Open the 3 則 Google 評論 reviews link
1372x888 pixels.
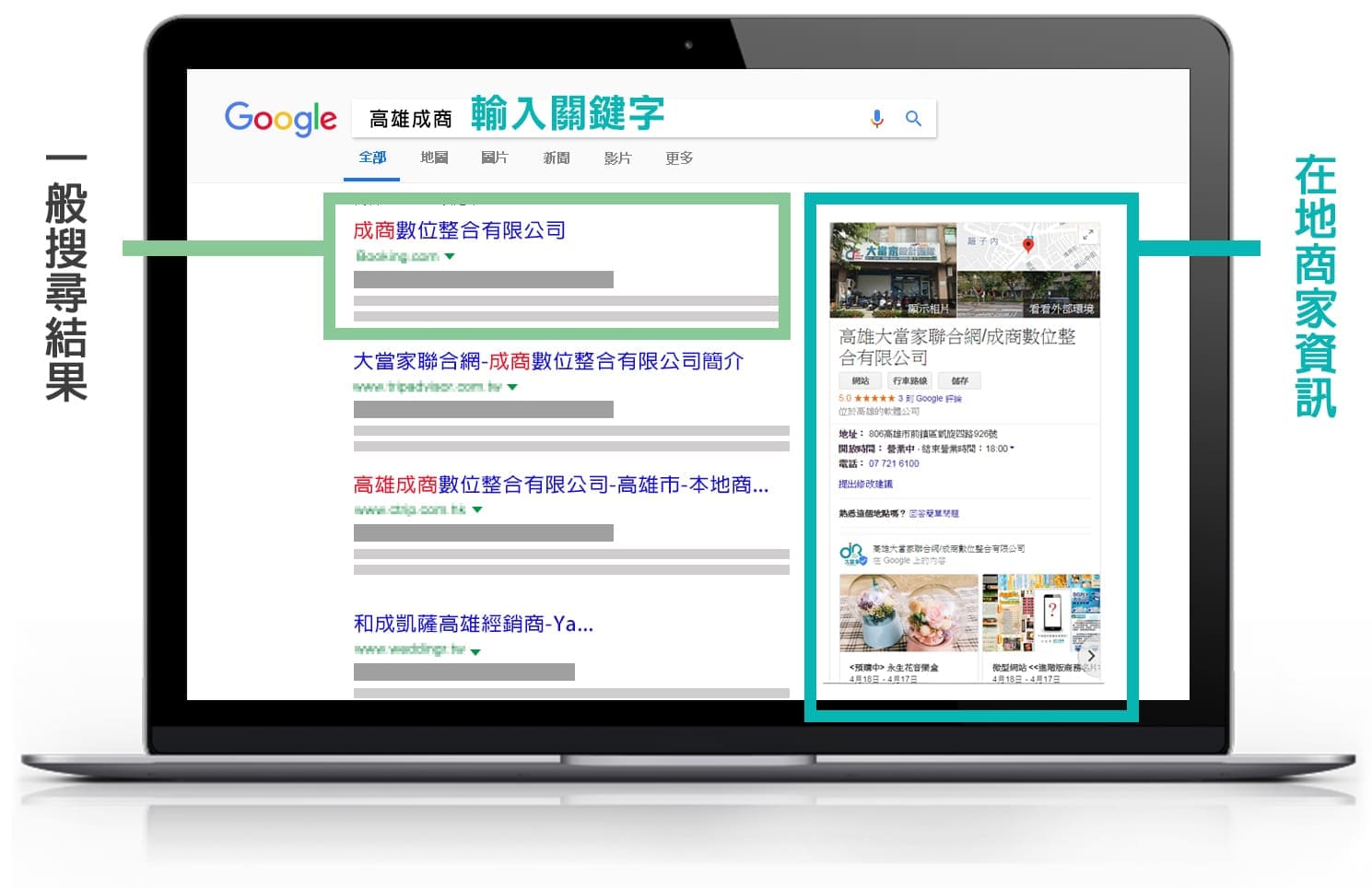pyautogui.click(x=931, y=399)
